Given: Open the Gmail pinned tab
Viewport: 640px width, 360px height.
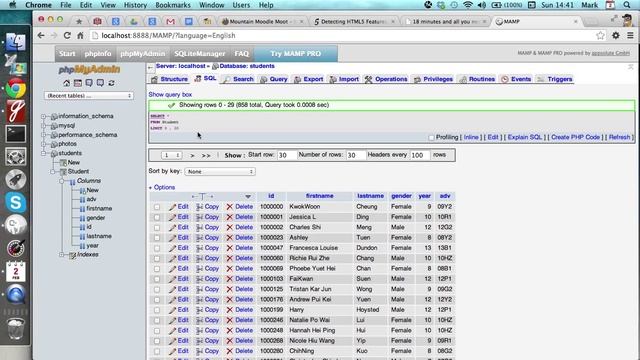Looking at the screenshot, I should coord(171,21).
